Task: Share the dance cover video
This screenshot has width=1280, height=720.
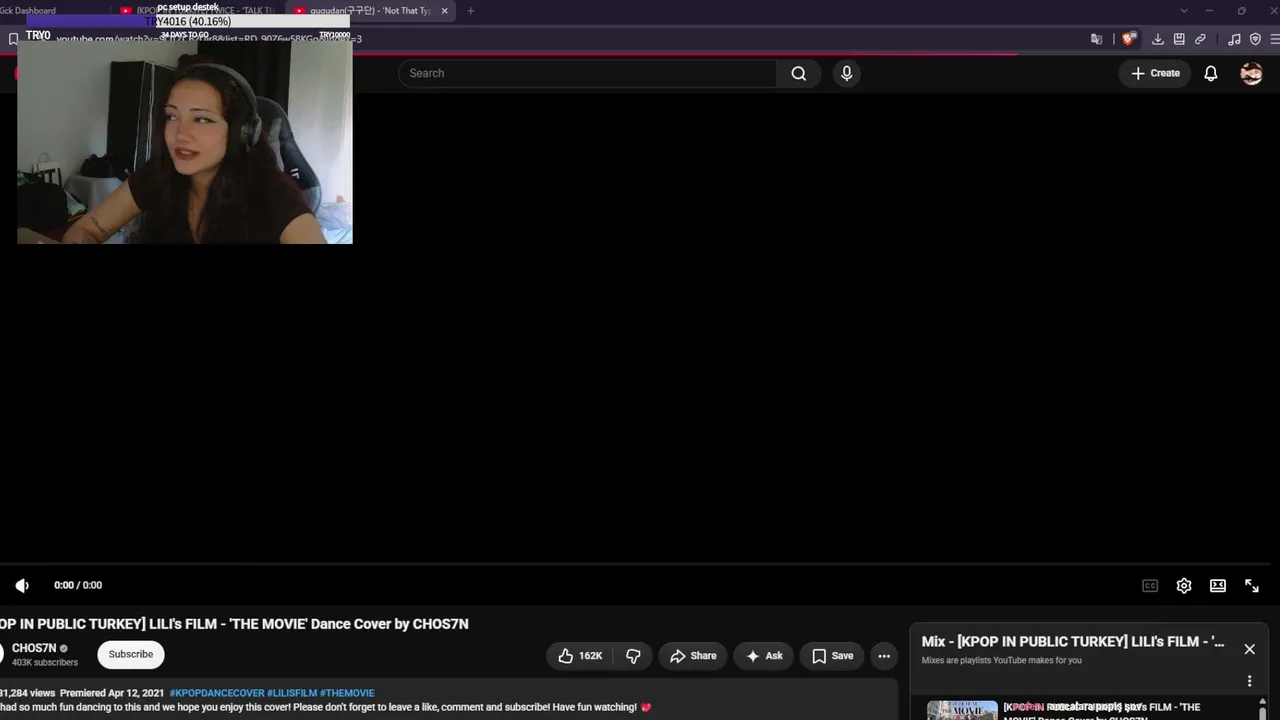Action: pyautogui.click(x=692, y=656)
